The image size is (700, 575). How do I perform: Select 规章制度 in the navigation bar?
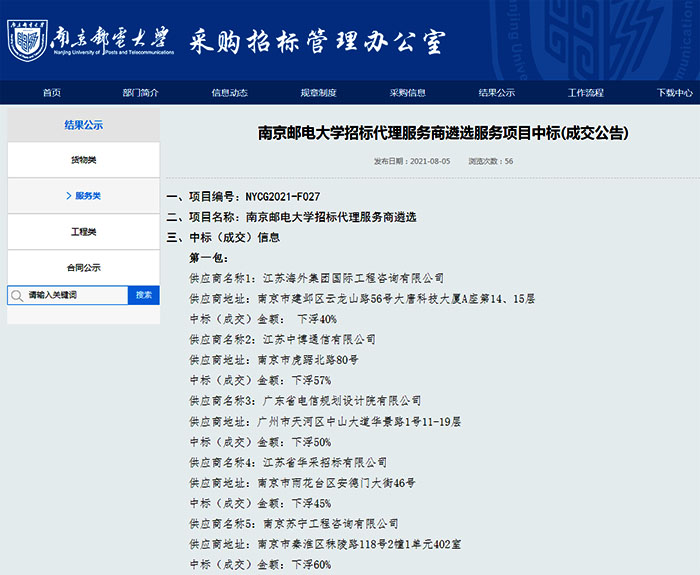(x=318, y=93)
